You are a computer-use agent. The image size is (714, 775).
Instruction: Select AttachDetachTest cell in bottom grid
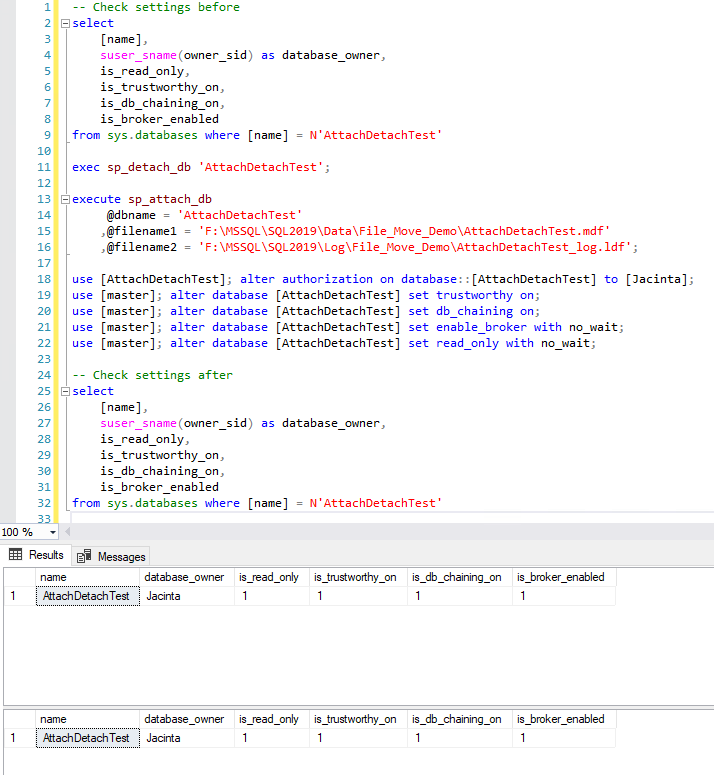point(87,738)
